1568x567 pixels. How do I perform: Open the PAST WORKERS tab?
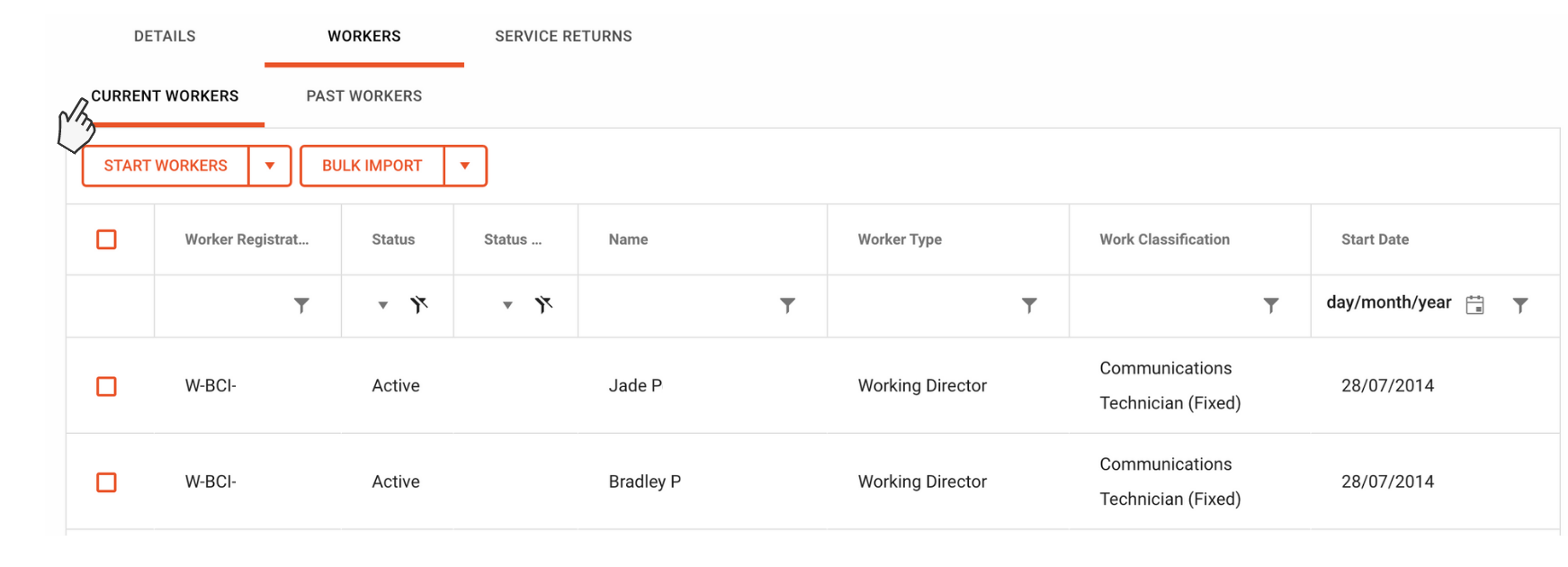point(363,96)
